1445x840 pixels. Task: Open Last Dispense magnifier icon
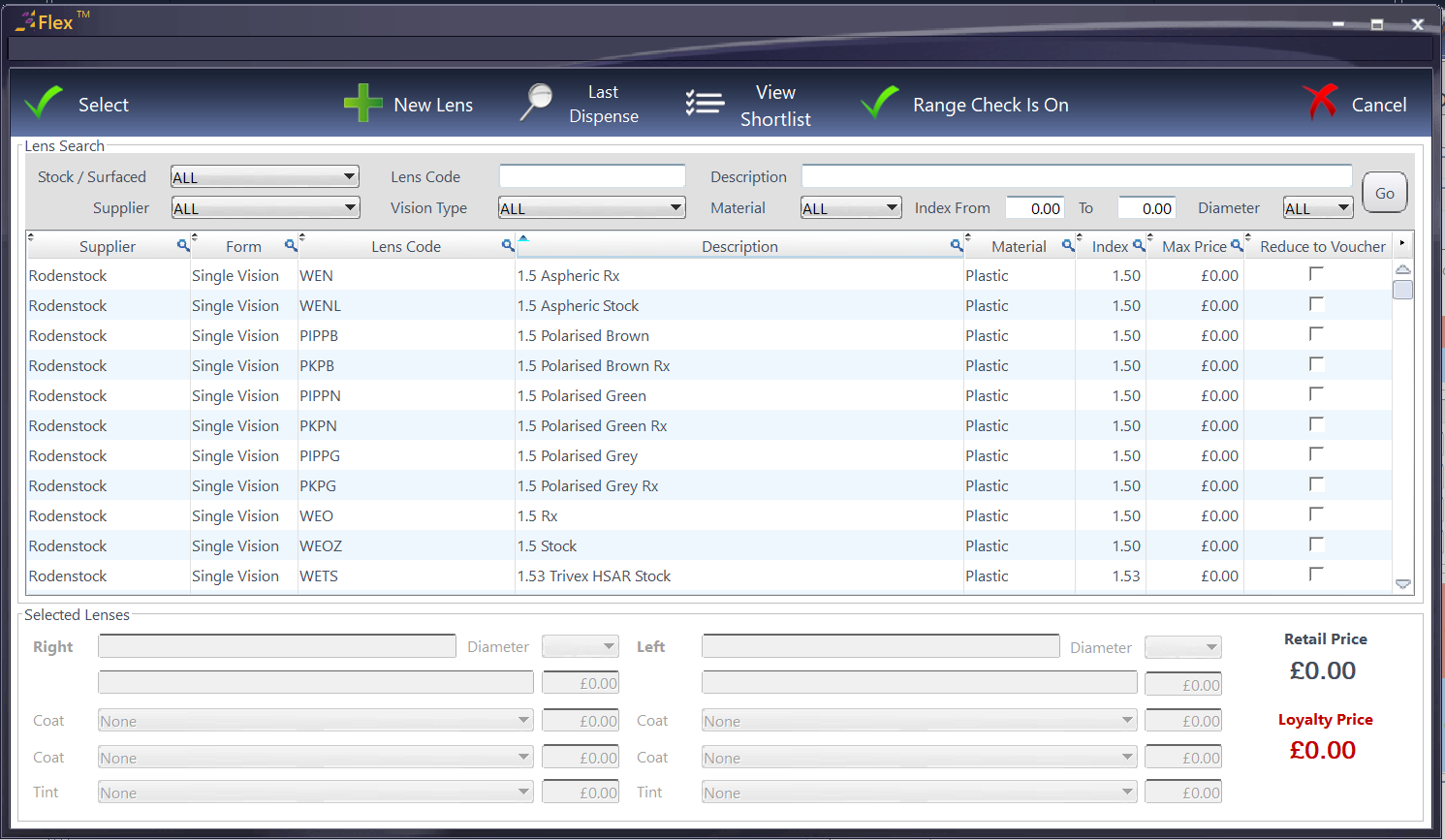tap(536, 102)
